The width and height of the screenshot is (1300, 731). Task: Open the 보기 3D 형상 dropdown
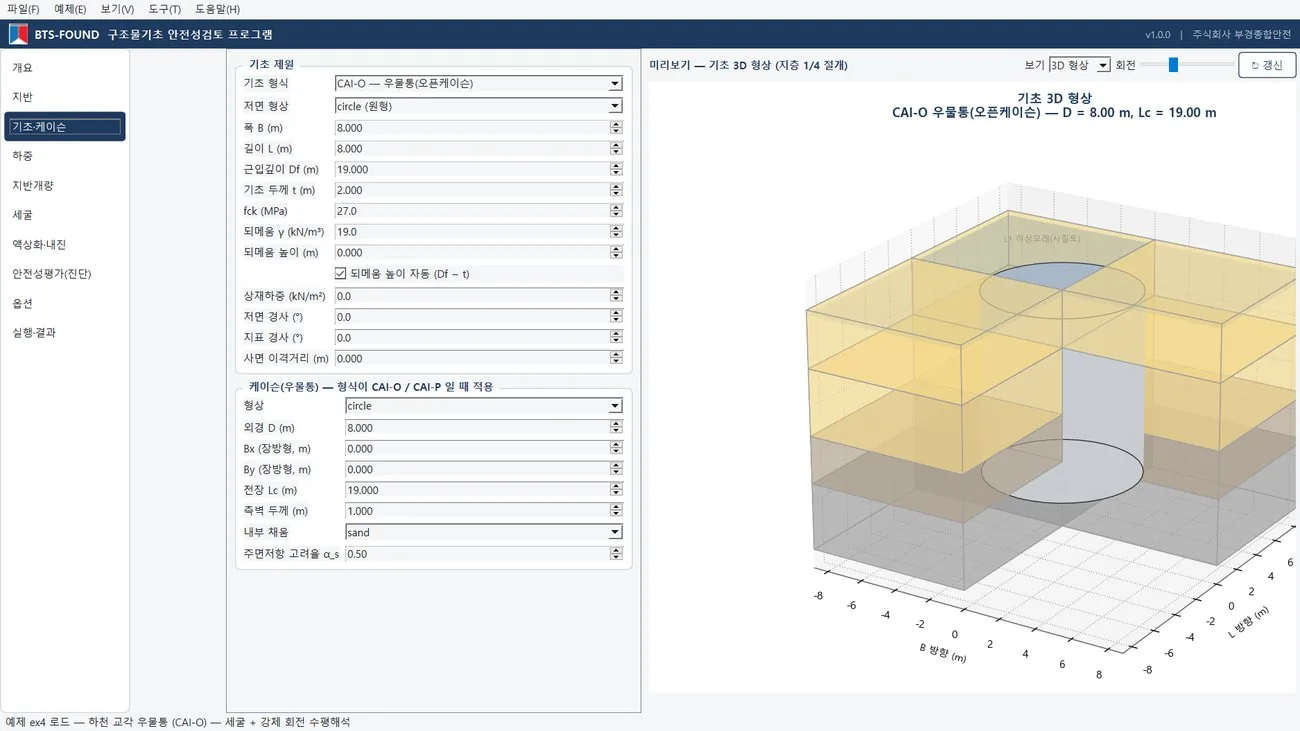(x=1079, y=65)
